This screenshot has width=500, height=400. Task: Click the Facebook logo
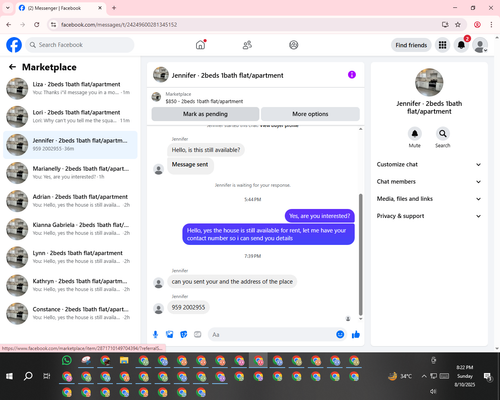[14, 45]
